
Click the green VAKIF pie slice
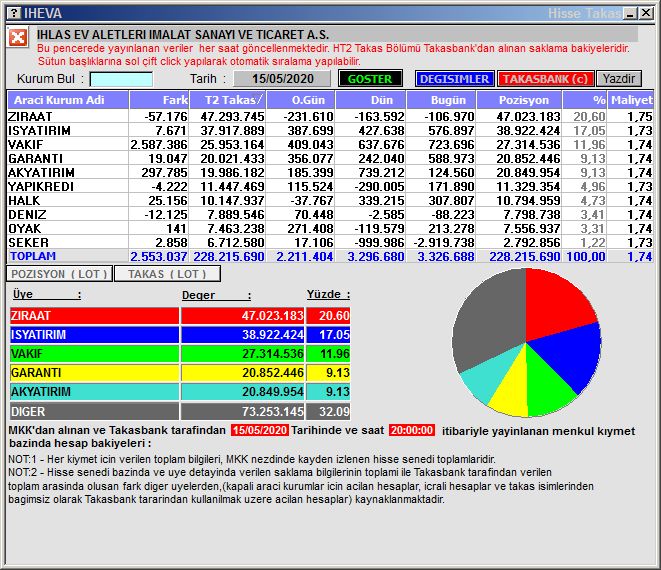point(546,388)
